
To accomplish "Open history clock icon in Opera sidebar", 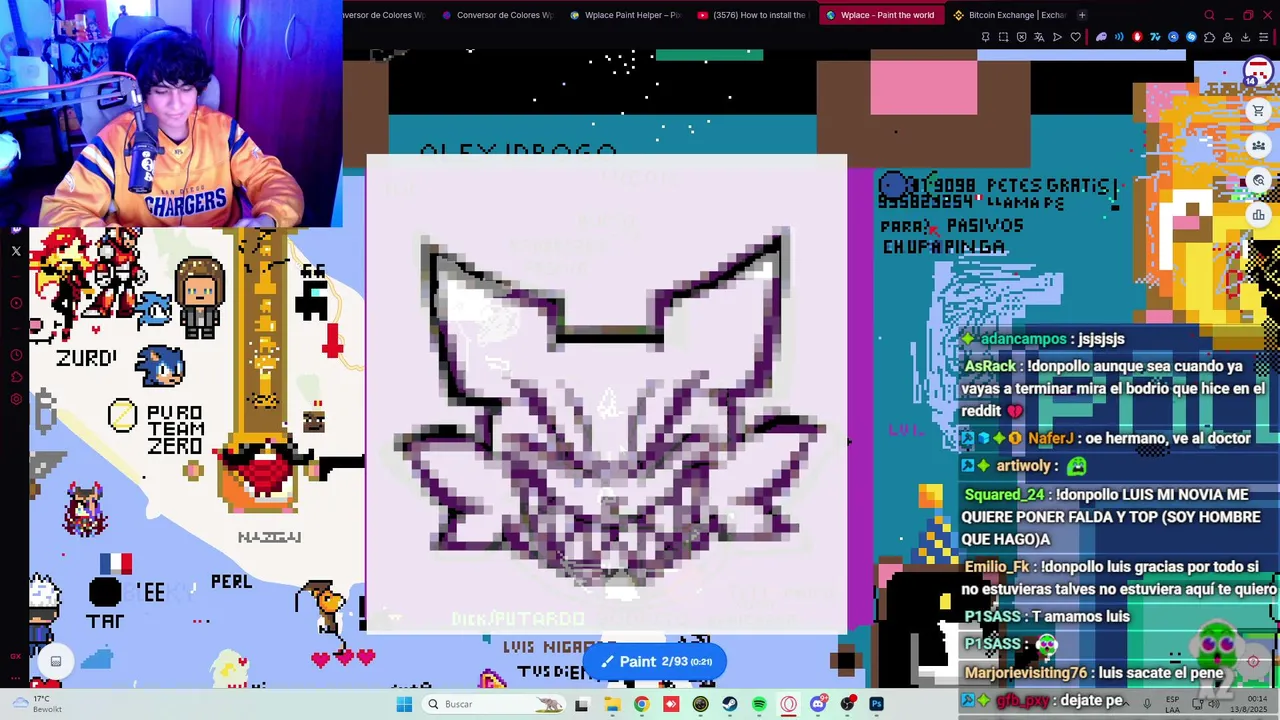I will (x=16, y=355).
